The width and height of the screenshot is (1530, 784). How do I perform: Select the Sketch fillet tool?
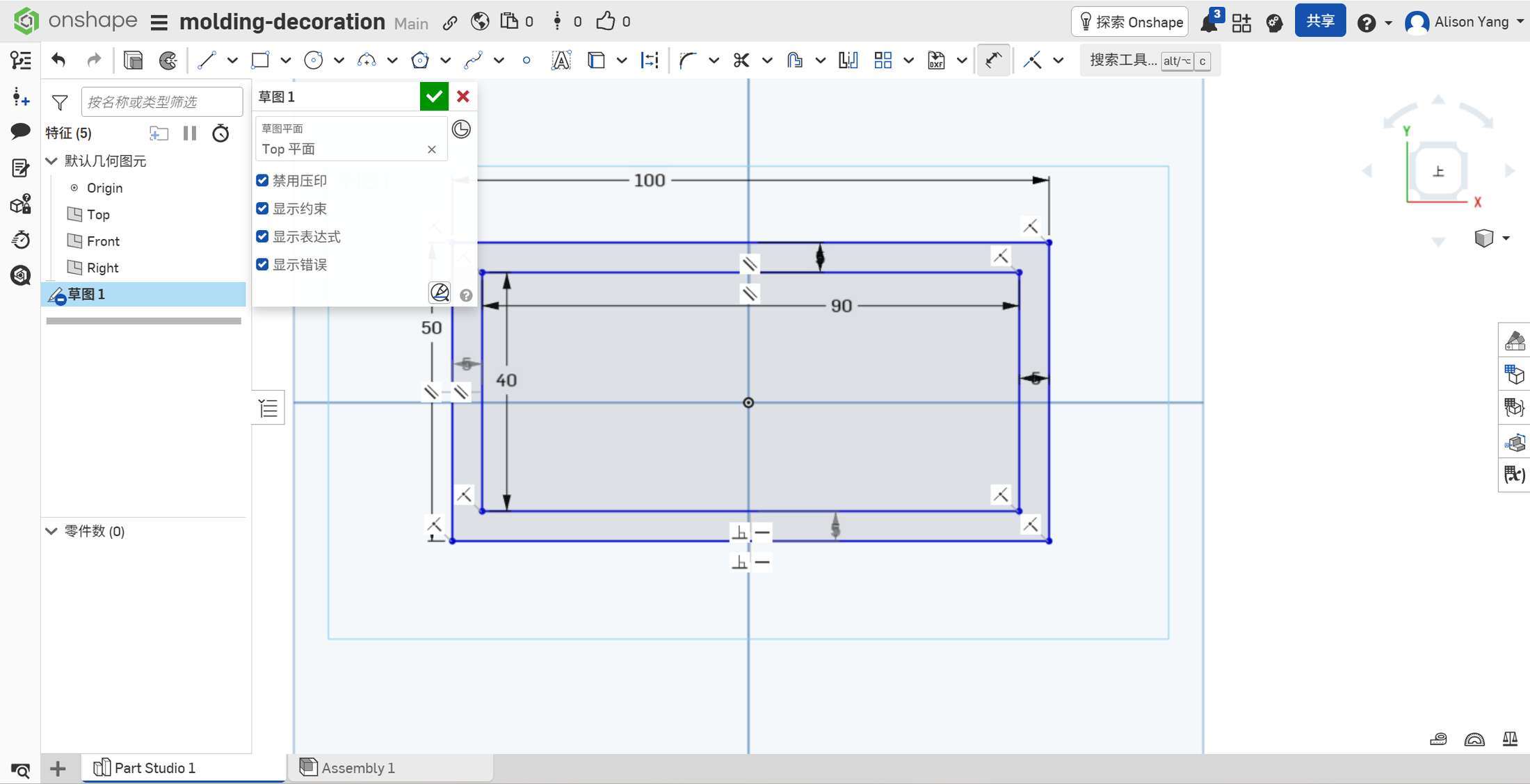point(688,60)
